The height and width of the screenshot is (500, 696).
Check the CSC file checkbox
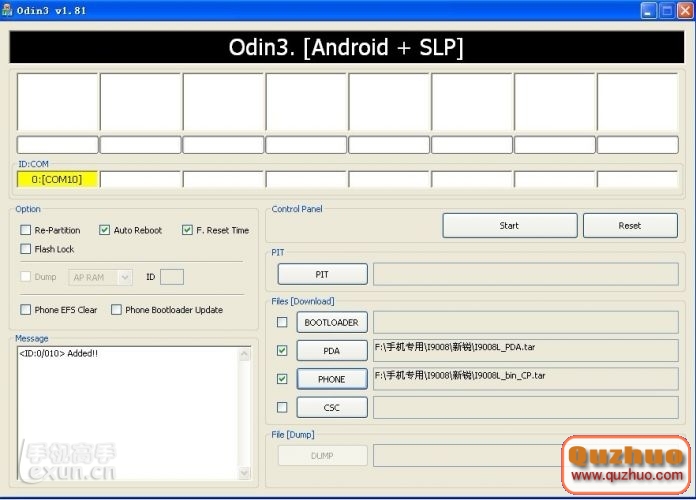point(282,407)
